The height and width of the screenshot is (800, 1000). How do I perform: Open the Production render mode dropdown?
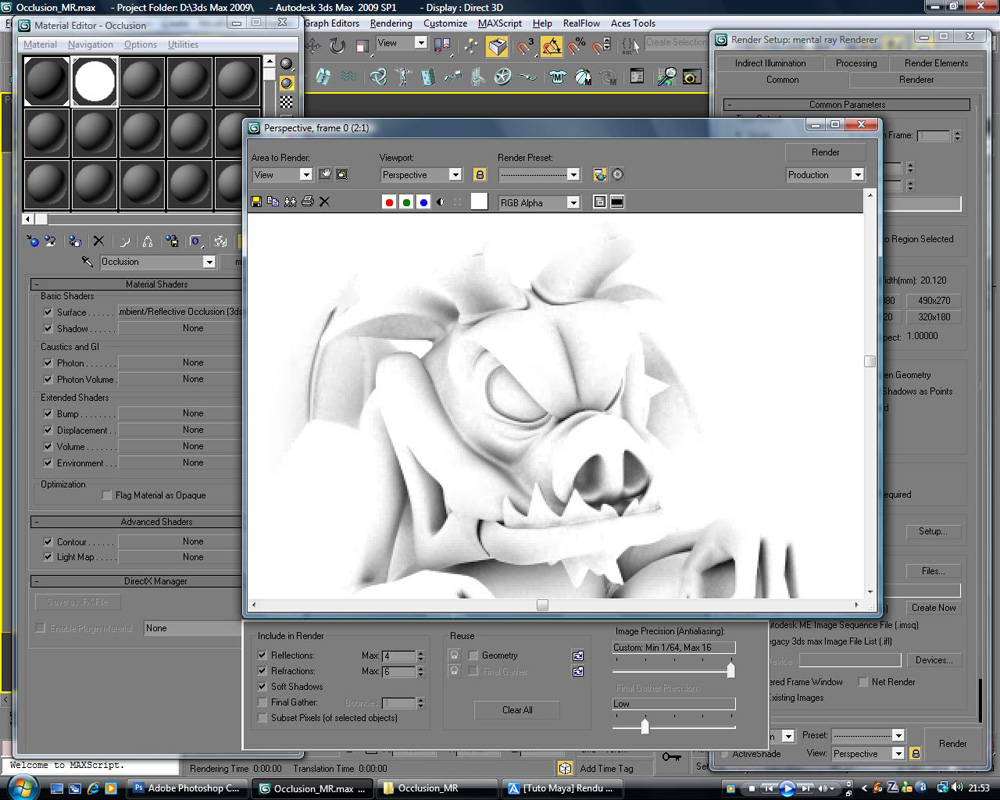click(856, 175)
